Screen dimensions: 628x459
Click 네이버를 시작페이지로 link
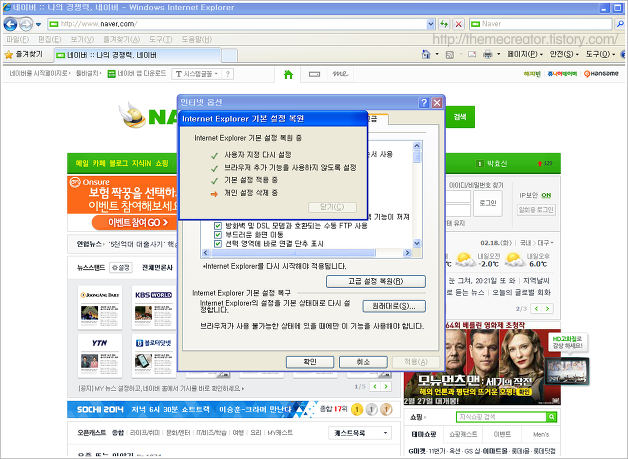pos(39,74)
